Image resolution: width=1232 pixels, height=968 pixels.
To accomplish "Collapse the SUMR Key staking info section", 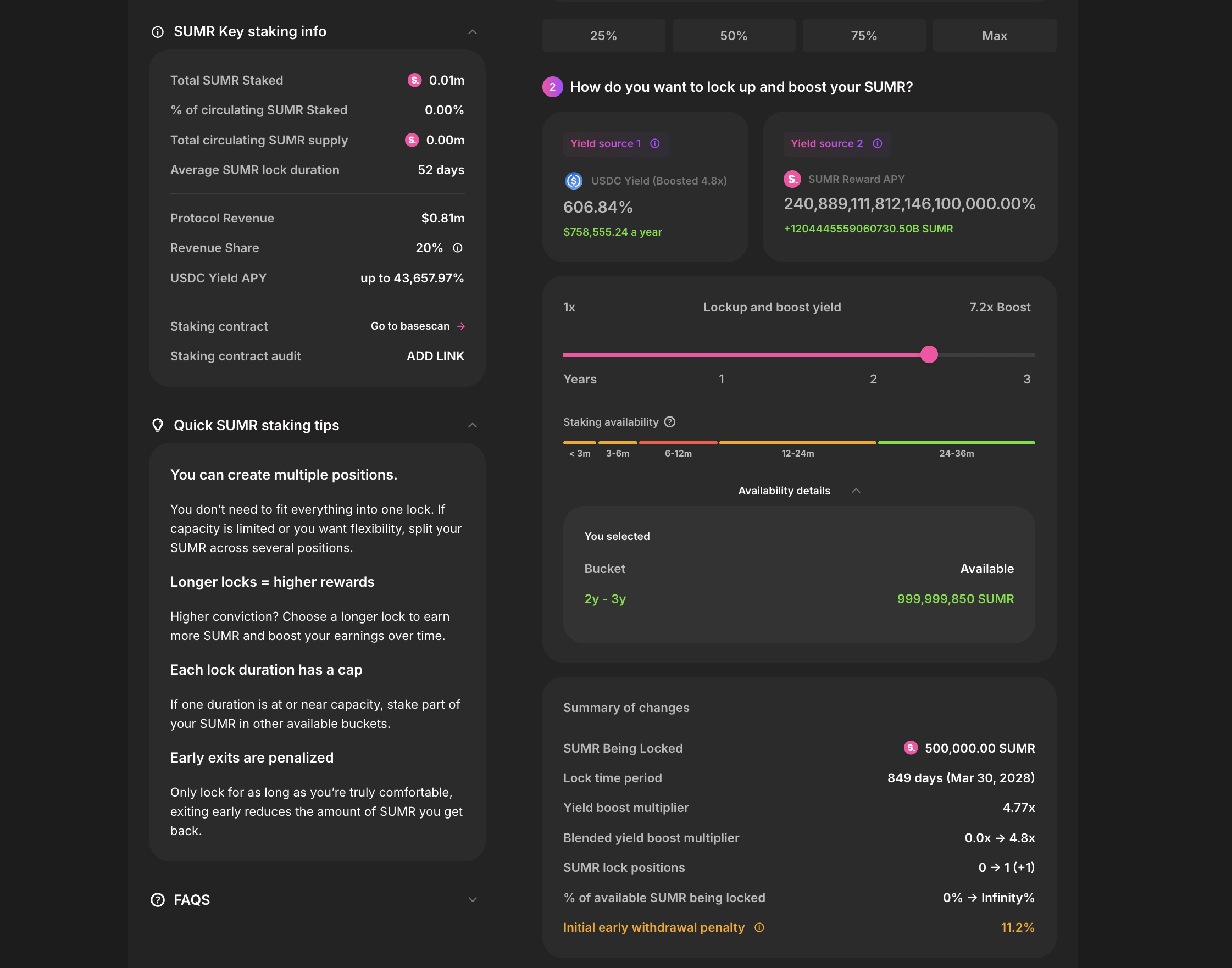I will click(472, 32).
